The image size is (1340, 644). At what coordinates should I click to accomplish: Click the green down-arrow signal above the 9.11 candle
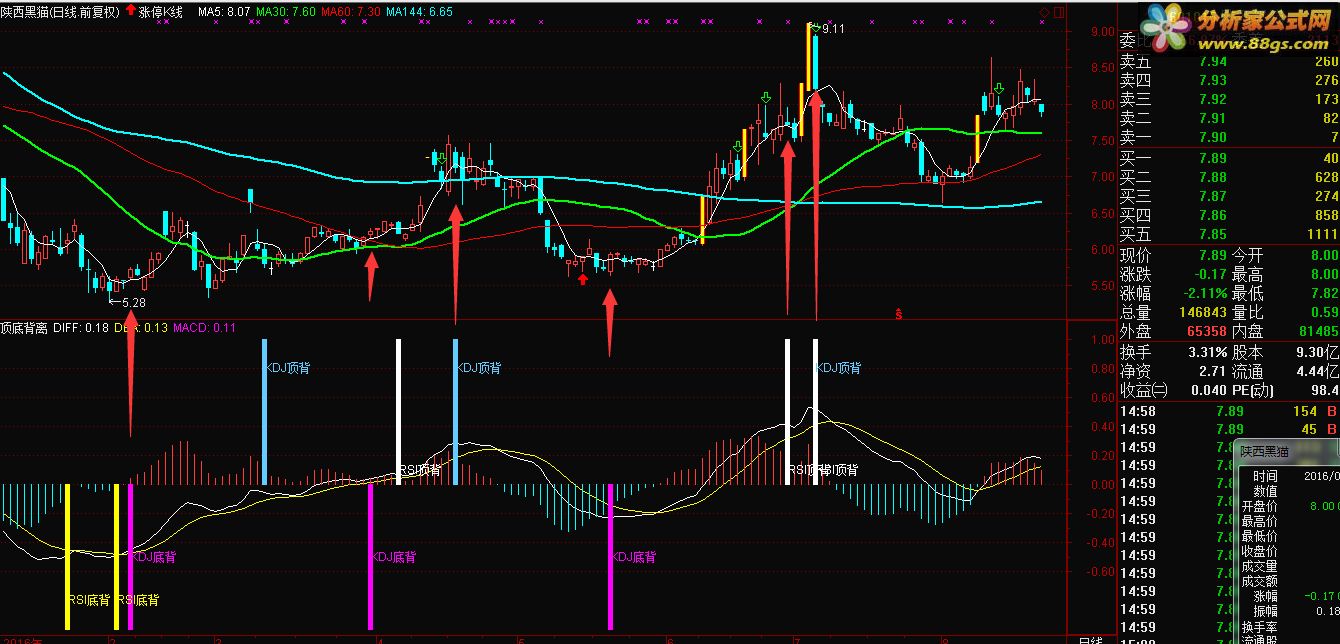click(x=815, y=27)
